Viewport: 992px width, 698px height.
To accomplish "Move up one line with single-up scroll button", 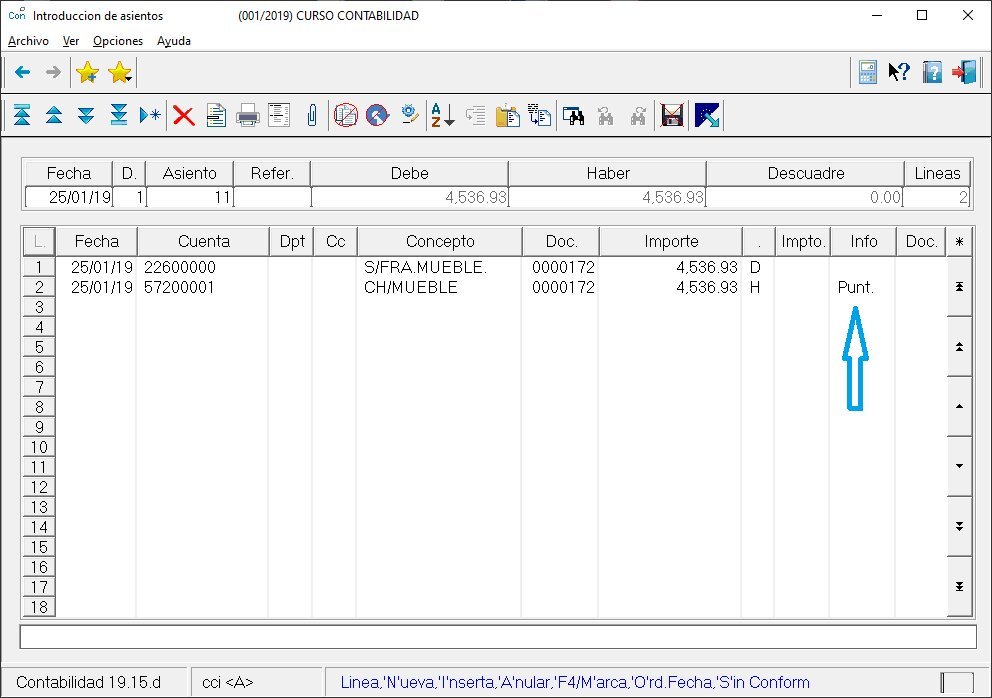I will click(x=959, y=406).
